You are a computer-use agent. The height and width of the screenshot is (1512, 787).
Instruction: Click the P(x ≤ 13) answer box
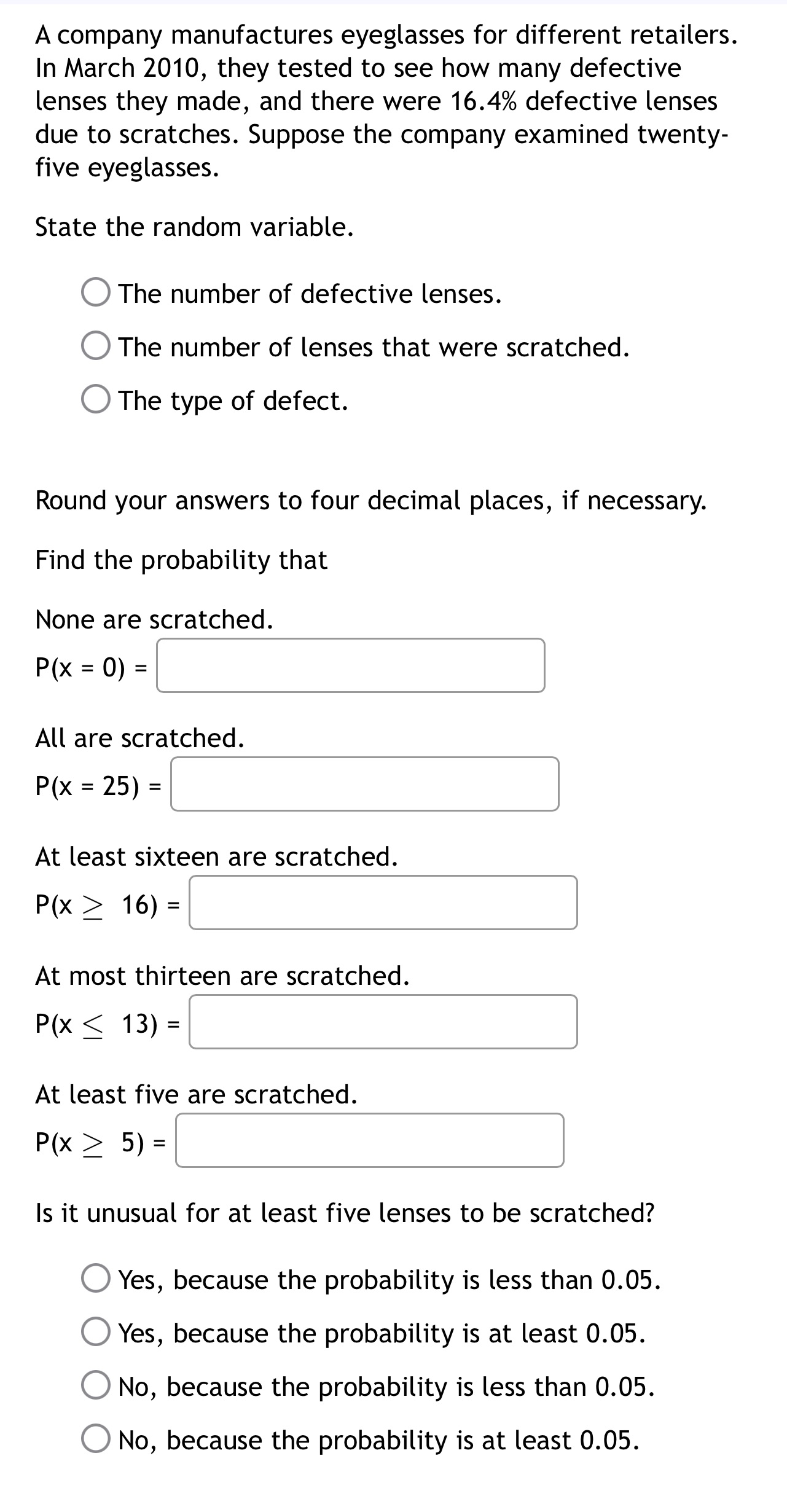click(x=382, y=1021)
